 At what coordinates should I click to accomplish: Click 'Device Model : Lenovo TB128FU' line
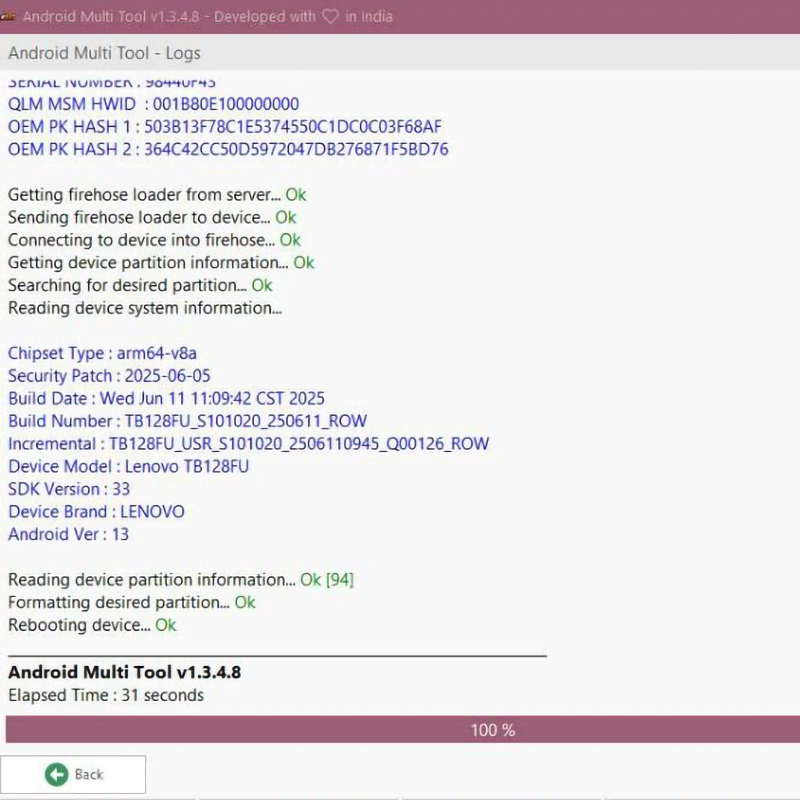(x=129, y=466)
